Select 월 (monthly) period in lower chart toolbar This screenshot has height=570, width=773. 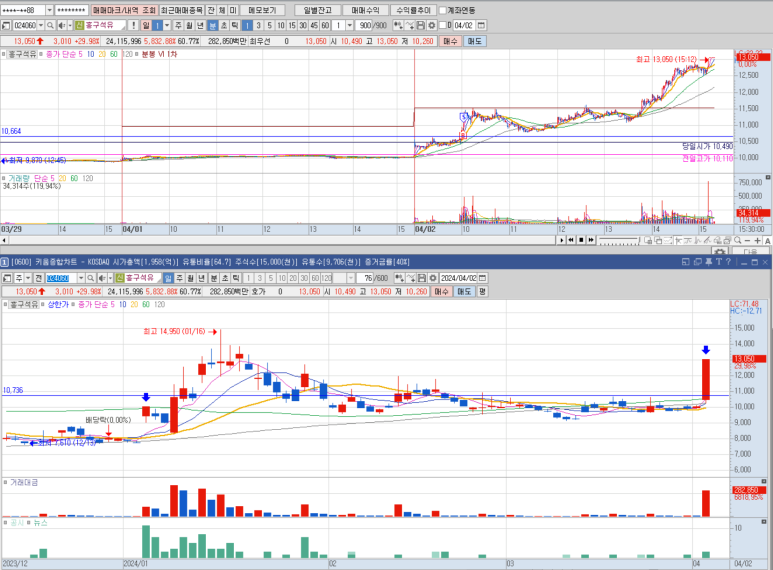190,278
